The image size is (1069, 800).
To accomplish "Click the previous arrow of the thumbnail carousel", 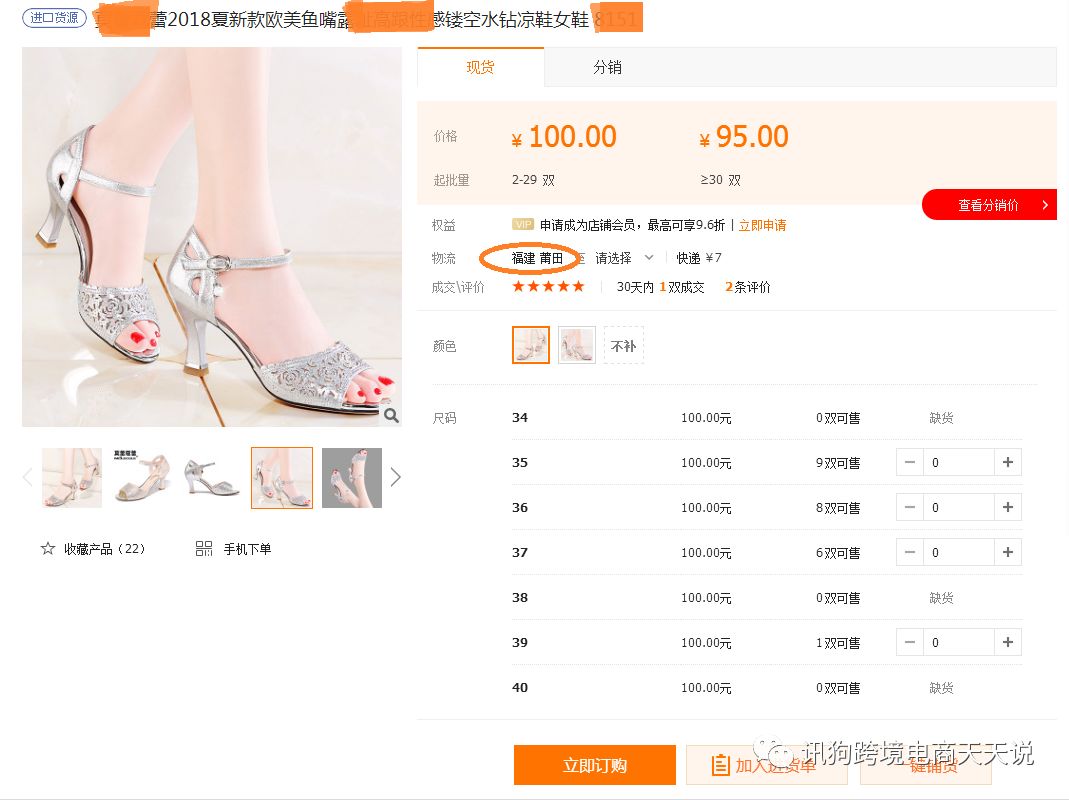I will click(x=27, y=477).
